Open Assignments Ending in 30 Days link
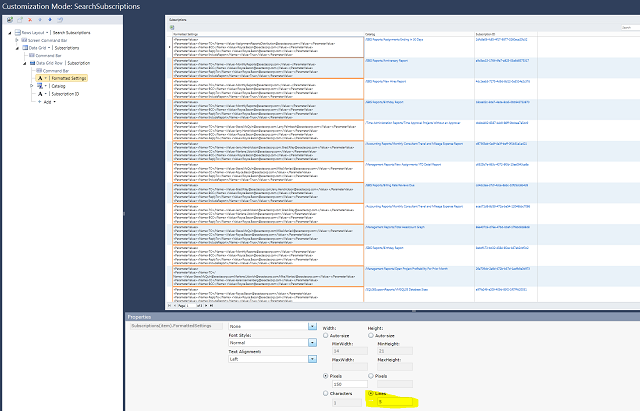Viewport: 640px width, 411px height. [x=394, y=40]
